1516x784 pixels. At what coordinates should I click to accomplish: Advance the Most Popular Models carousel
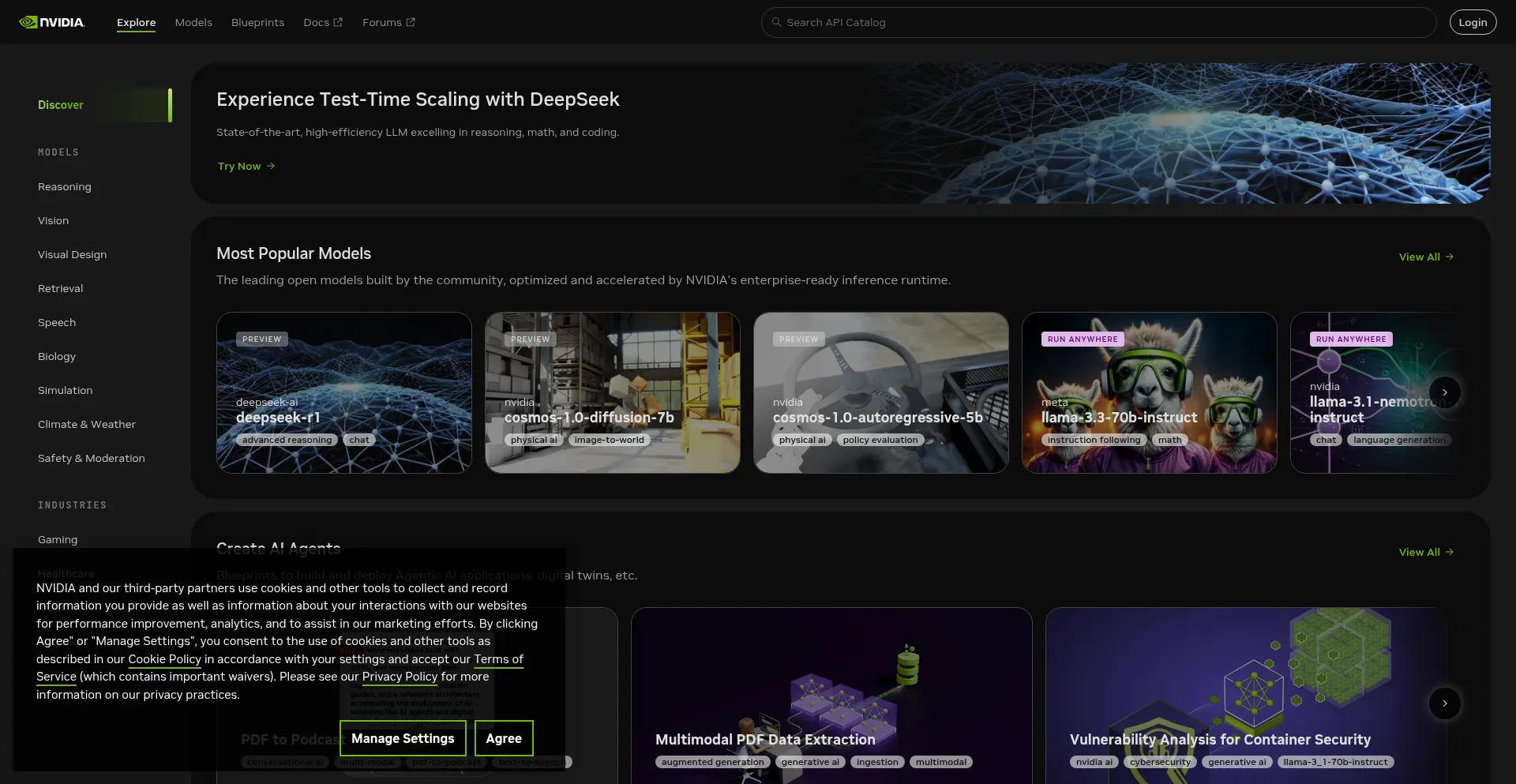1445,392
